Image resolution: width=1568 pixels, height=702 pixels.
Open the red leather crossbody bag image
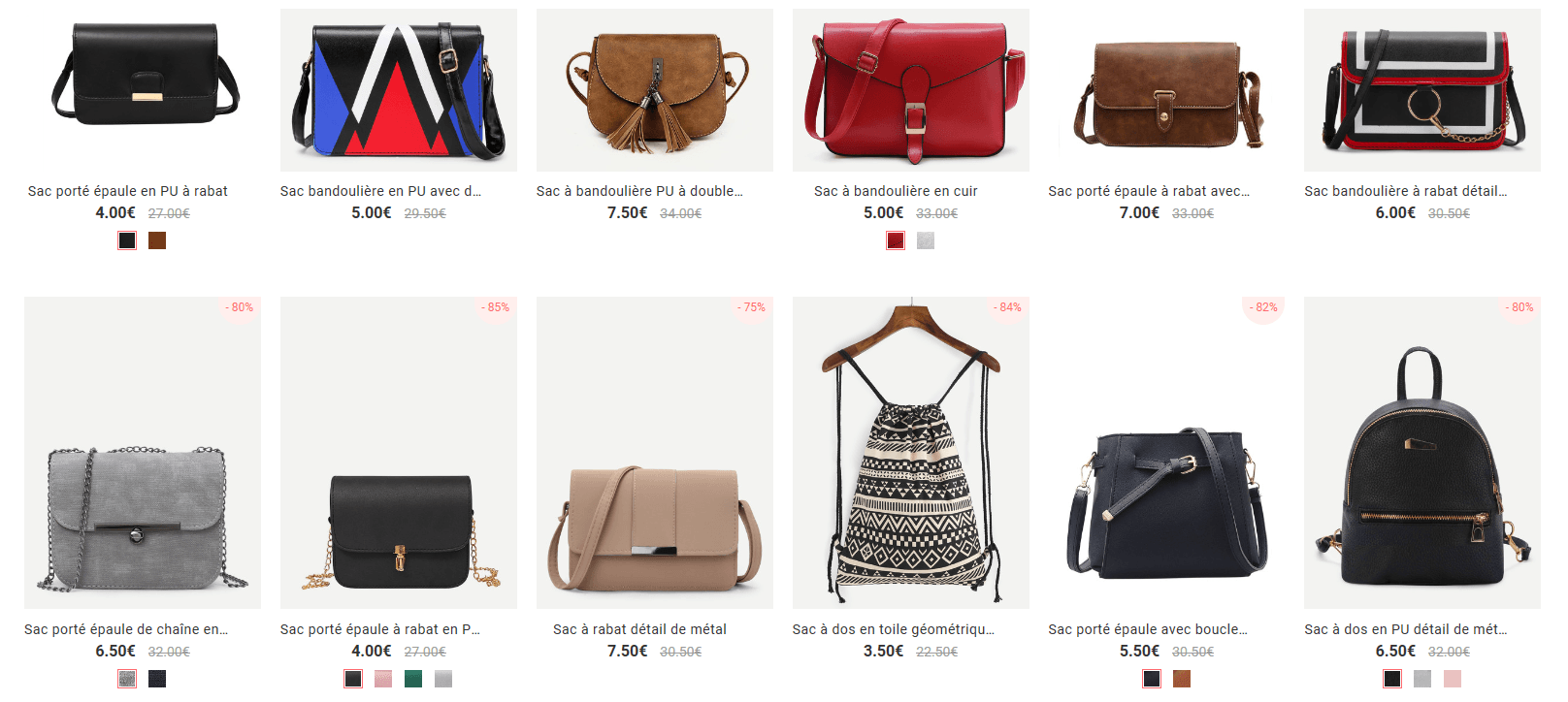click(910, 90)
